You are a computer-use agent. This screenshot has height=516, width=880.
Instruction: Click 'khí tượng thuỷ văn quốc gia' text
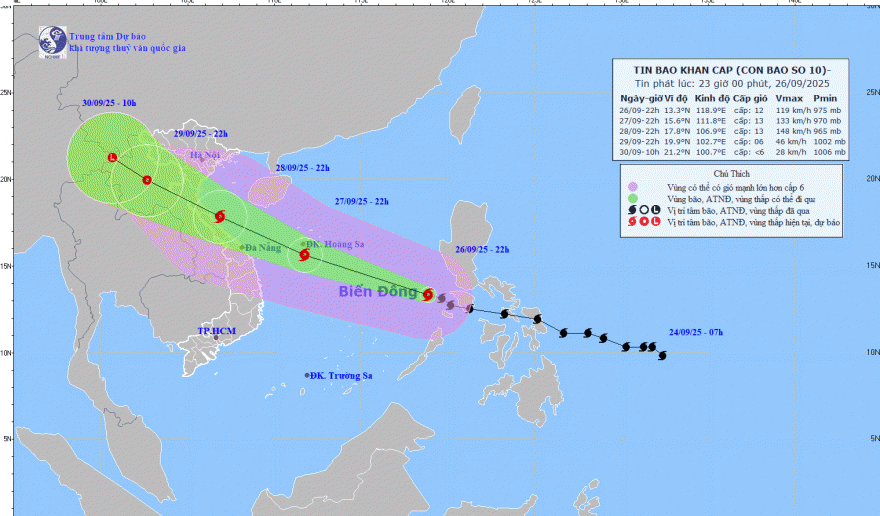(x=127, y=48)
